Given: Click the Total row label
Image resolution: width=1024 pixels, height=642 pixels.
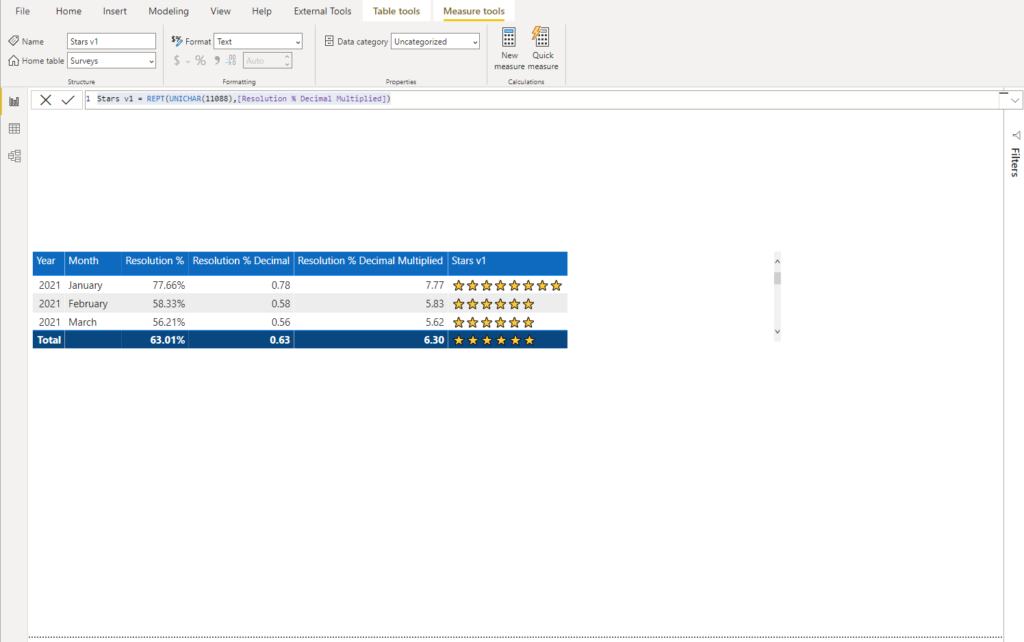Looking at the screenshot, I should point(49,340).
